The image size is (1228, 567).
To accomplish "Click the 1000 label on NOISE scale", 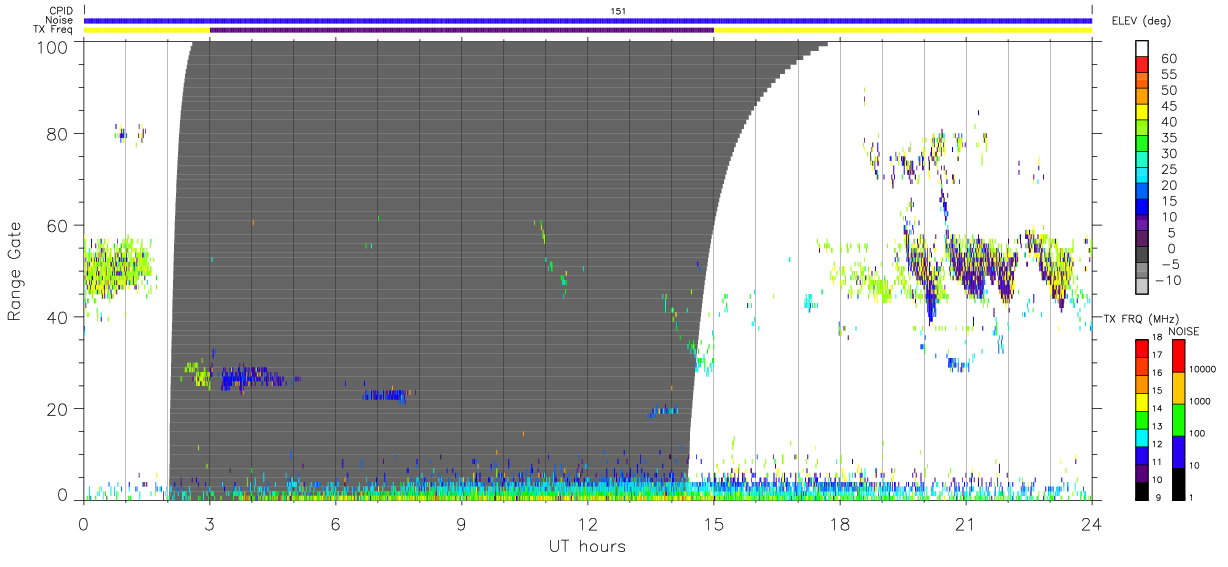I will coord(1201,402).
